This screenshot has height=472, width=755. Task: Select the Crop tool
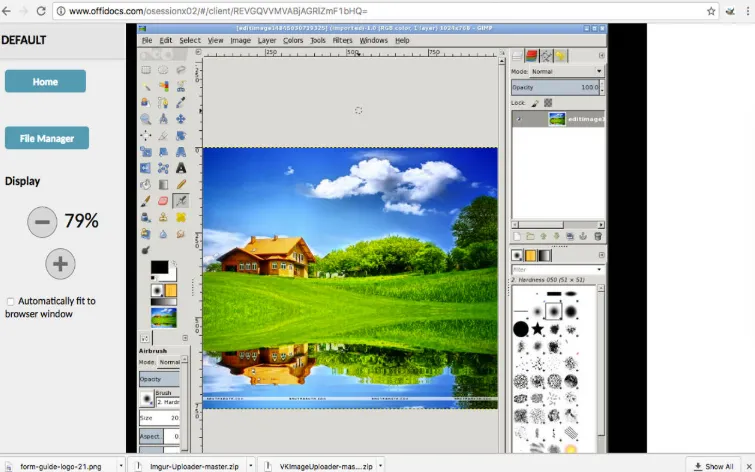point(163,136)
